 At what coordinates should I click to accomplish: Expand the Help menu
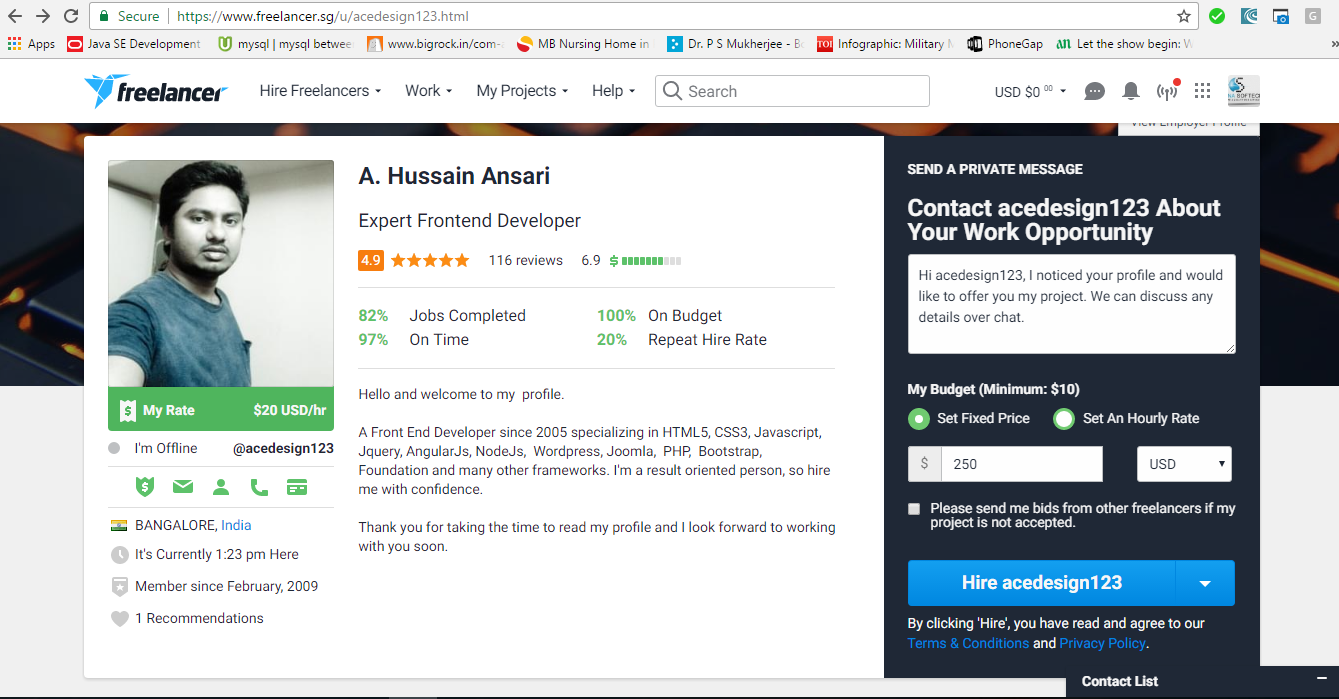click(613, 91)
